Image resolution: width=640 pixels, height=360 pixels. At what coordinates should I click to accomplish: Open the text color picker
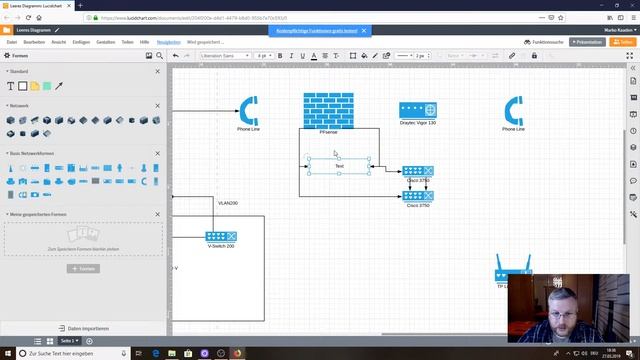(x=313, y=56)
